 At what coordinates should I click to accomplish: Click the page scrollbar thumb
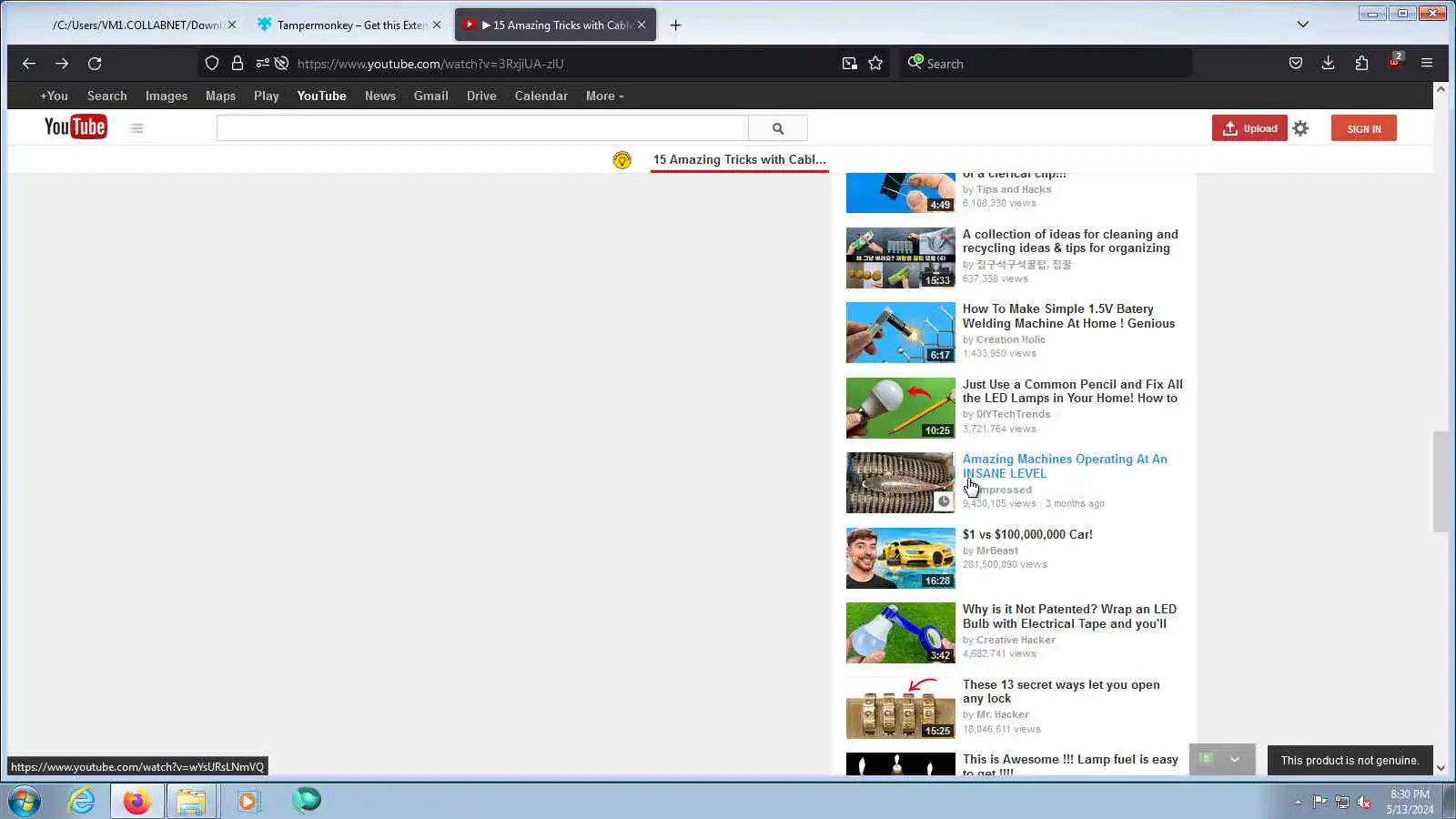pyautogui.click(x=1441, y=481)
